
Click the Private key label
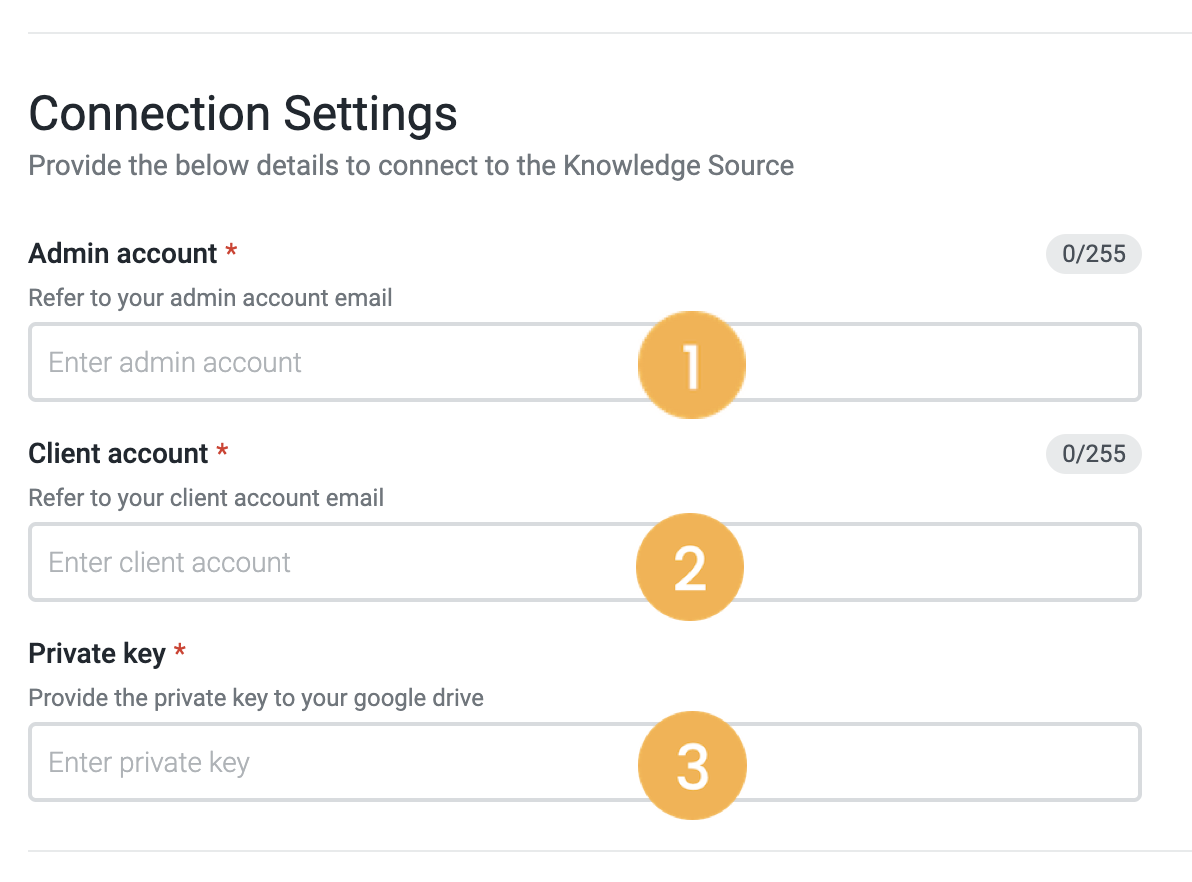click(97, 654)
